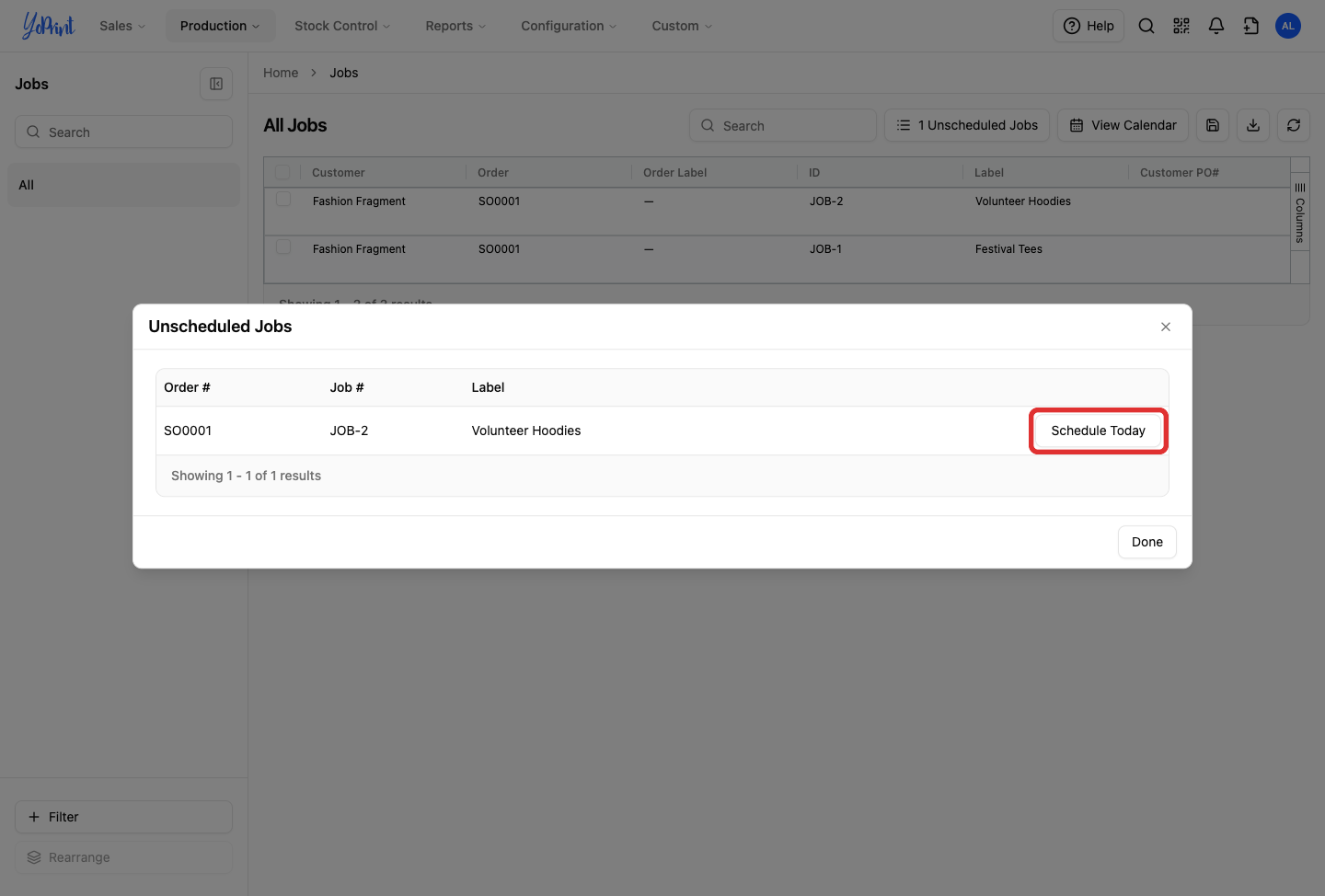Go to the Home breadcrumb
The image size is (1325, 896).
pyautogui.click(x=281, y=73)
